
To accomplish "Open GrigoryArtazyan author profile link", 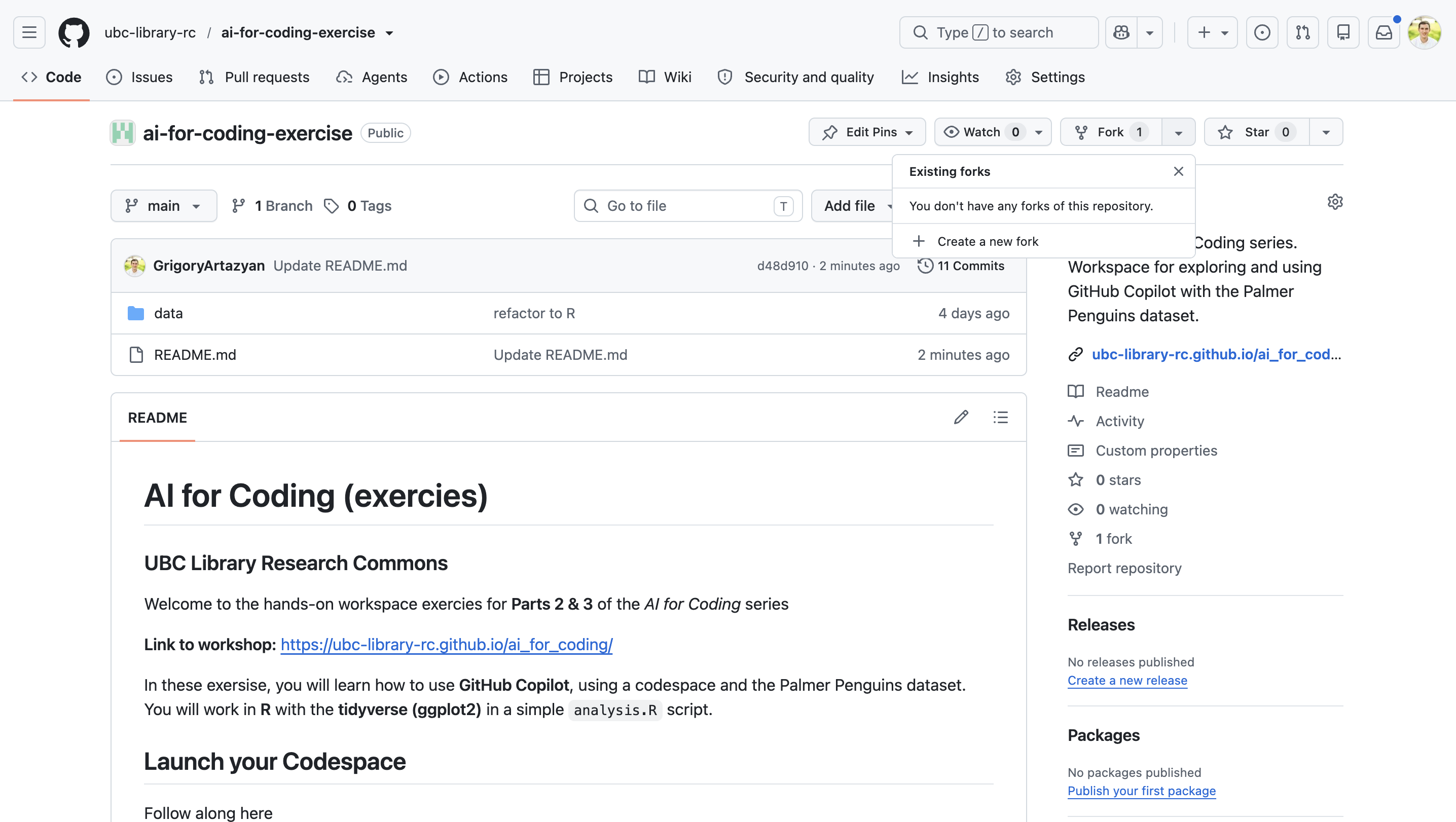I will click(209, 266).
